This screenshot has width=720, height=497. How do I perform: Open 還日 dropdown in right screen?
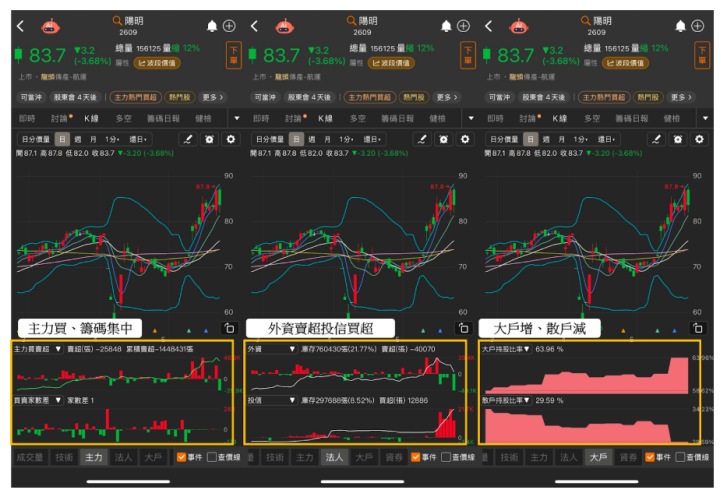(x=606, y=139)
